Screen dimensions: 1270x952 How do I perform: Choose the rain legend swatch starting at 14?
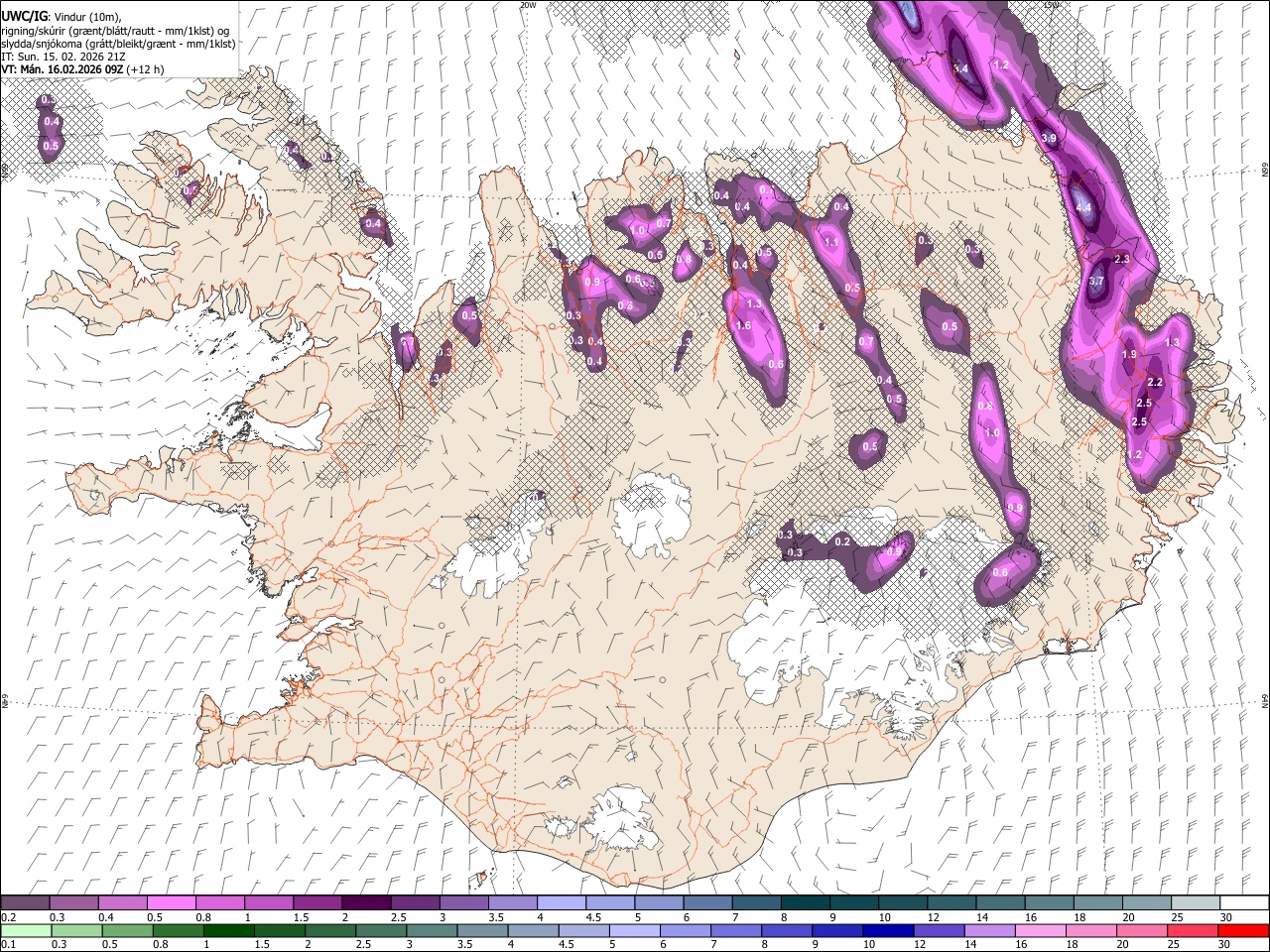point(988,930)
